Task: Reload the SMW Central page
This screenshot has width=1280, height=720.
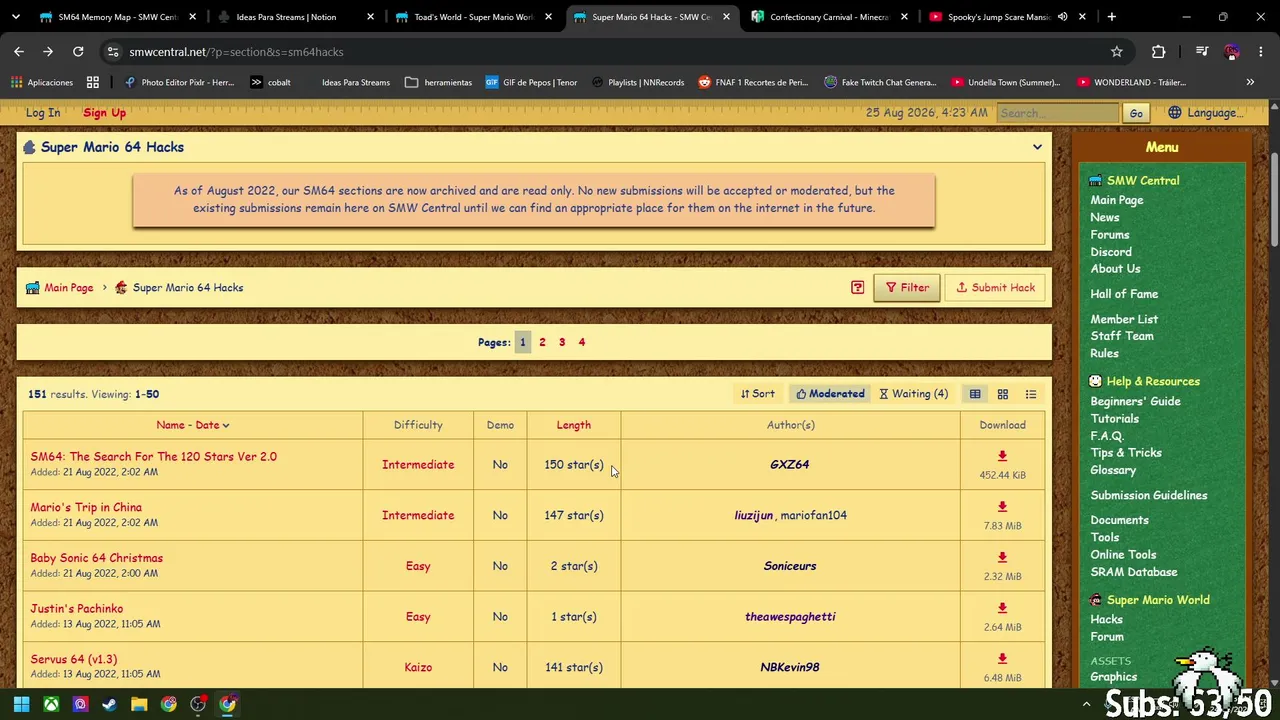Action: coord(78,52)
